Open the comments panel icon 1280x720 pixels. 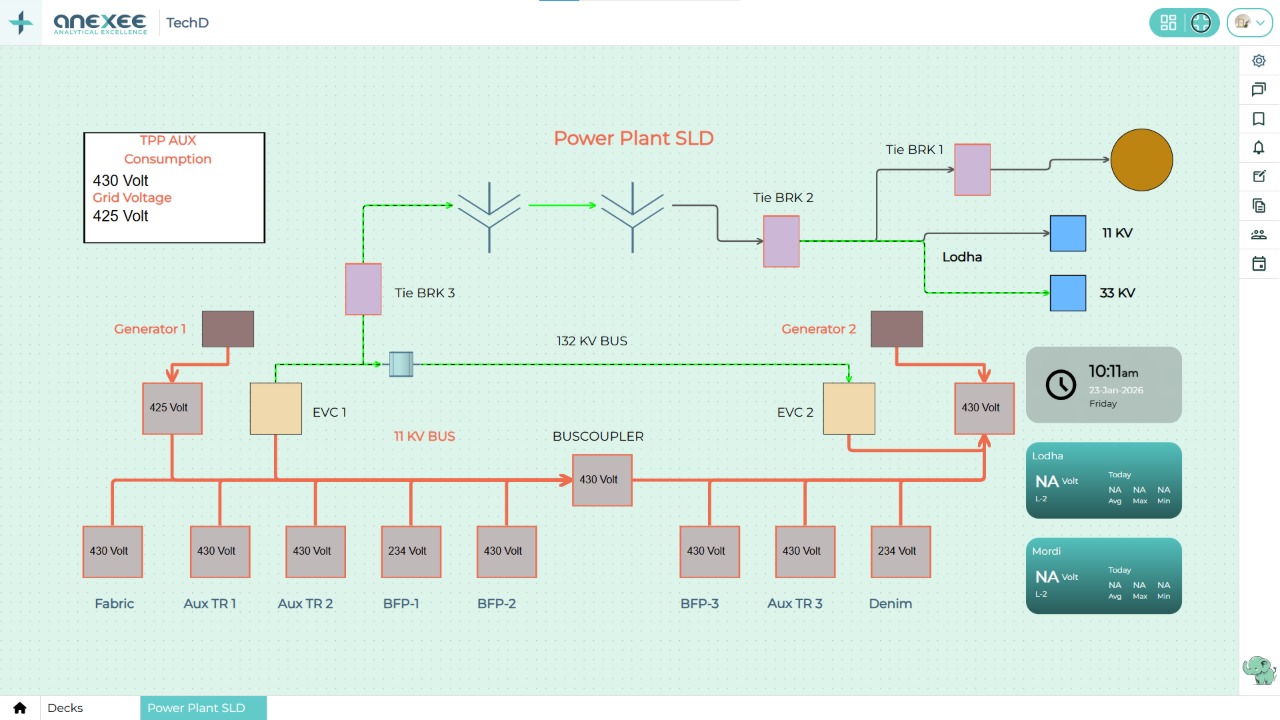(x=1258, y=89)
